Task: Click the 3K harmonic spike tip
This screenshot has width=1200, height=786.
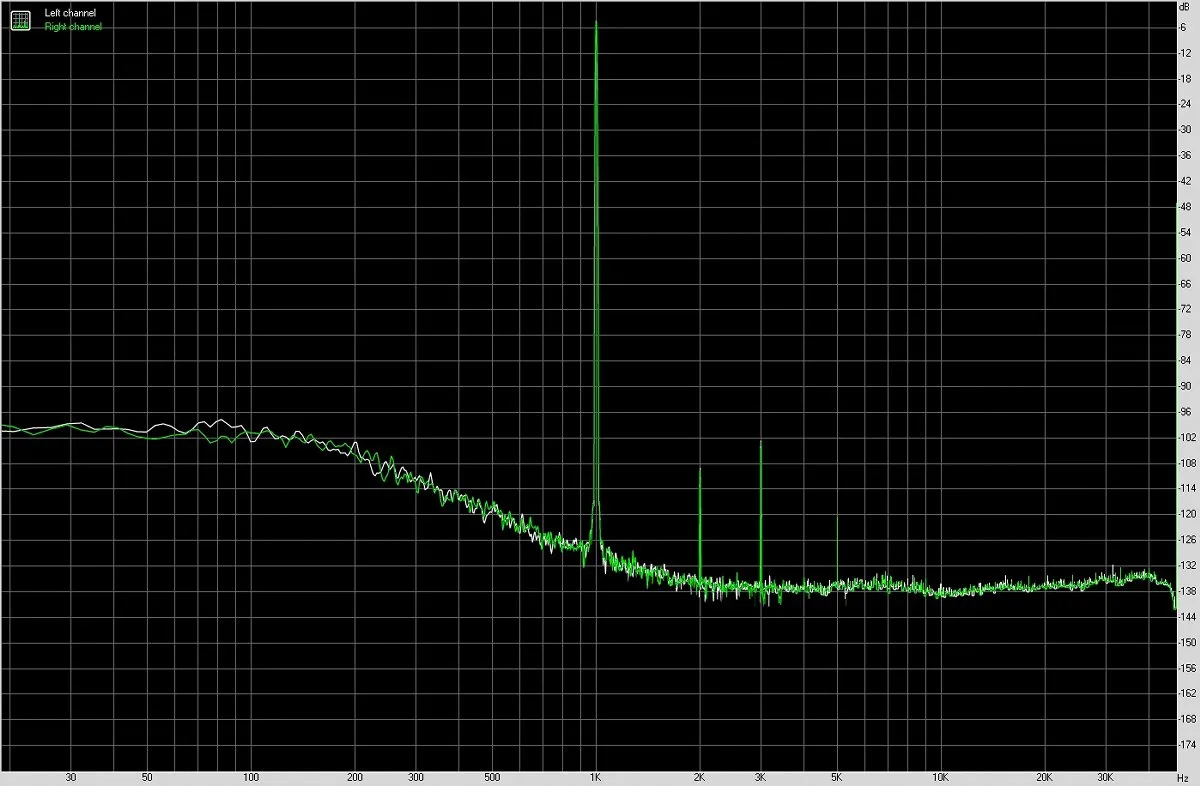Action: (x=761, y=443)
